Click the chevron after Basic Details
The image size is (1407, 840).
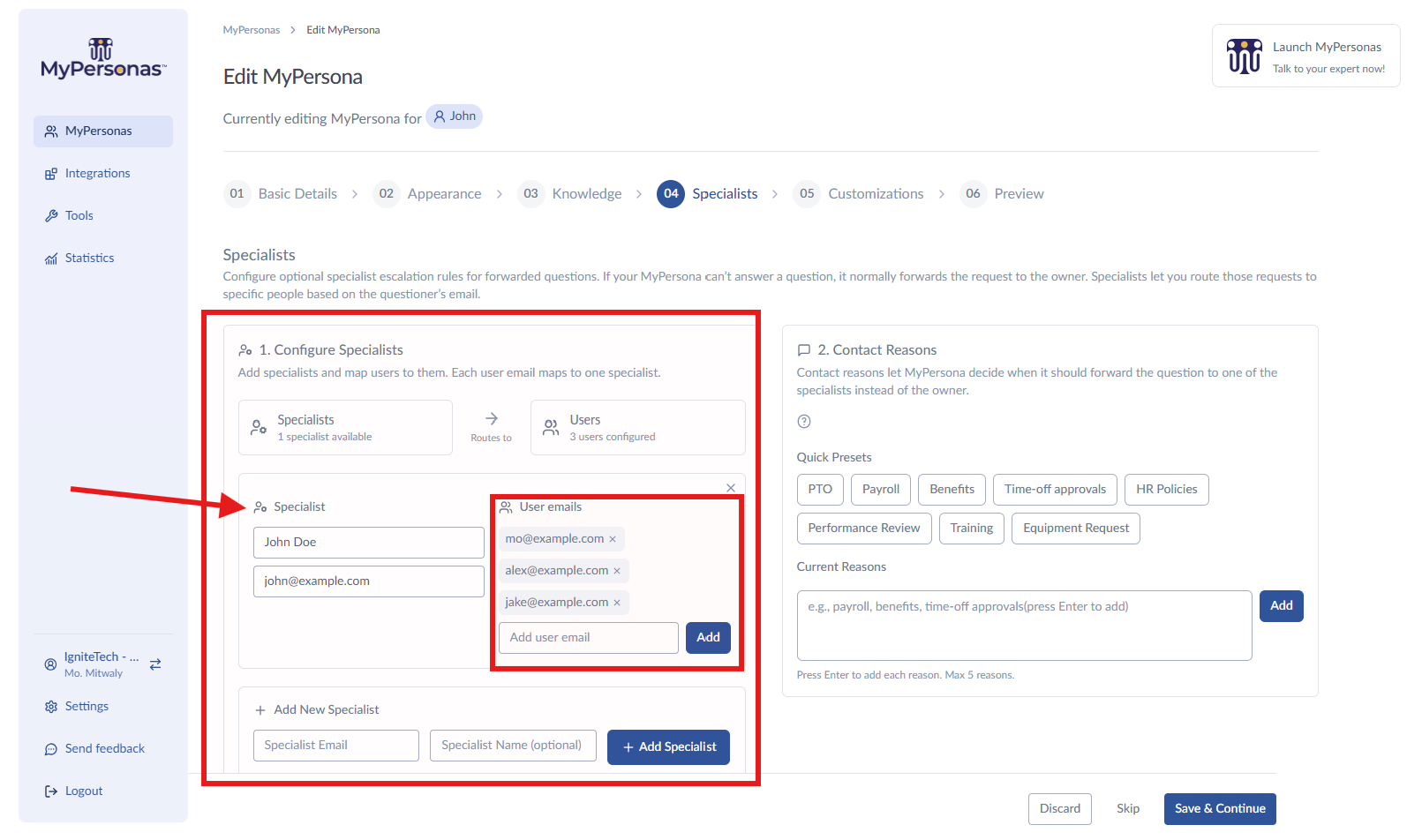(355, 194)
